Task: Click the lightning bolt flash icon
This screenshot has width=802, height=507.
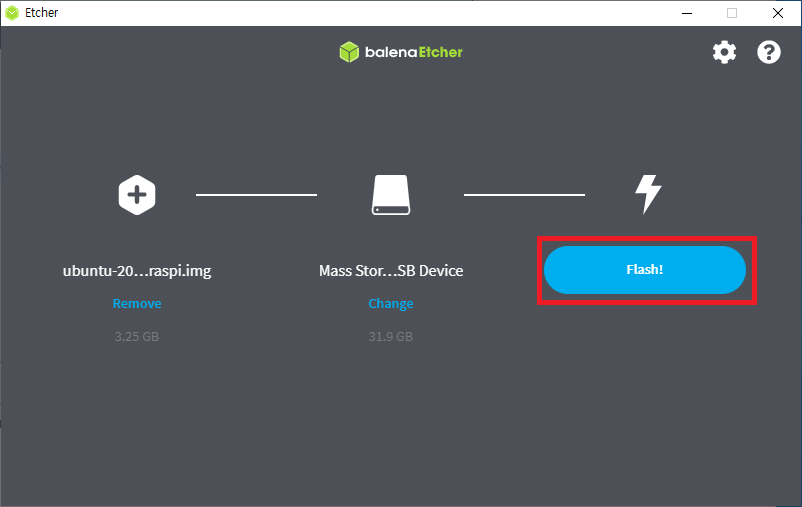Action: pos(648,194)
